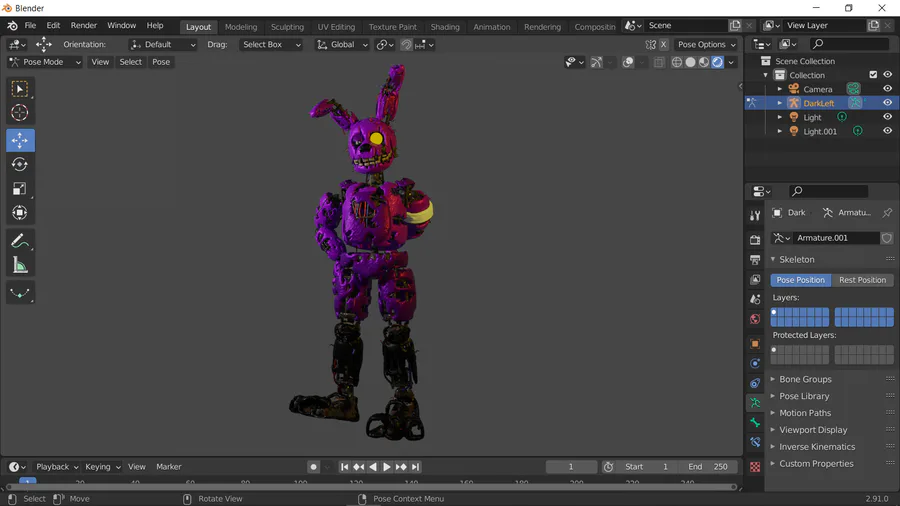Hide the Camera object in outliner

click(x=887, y=89)
